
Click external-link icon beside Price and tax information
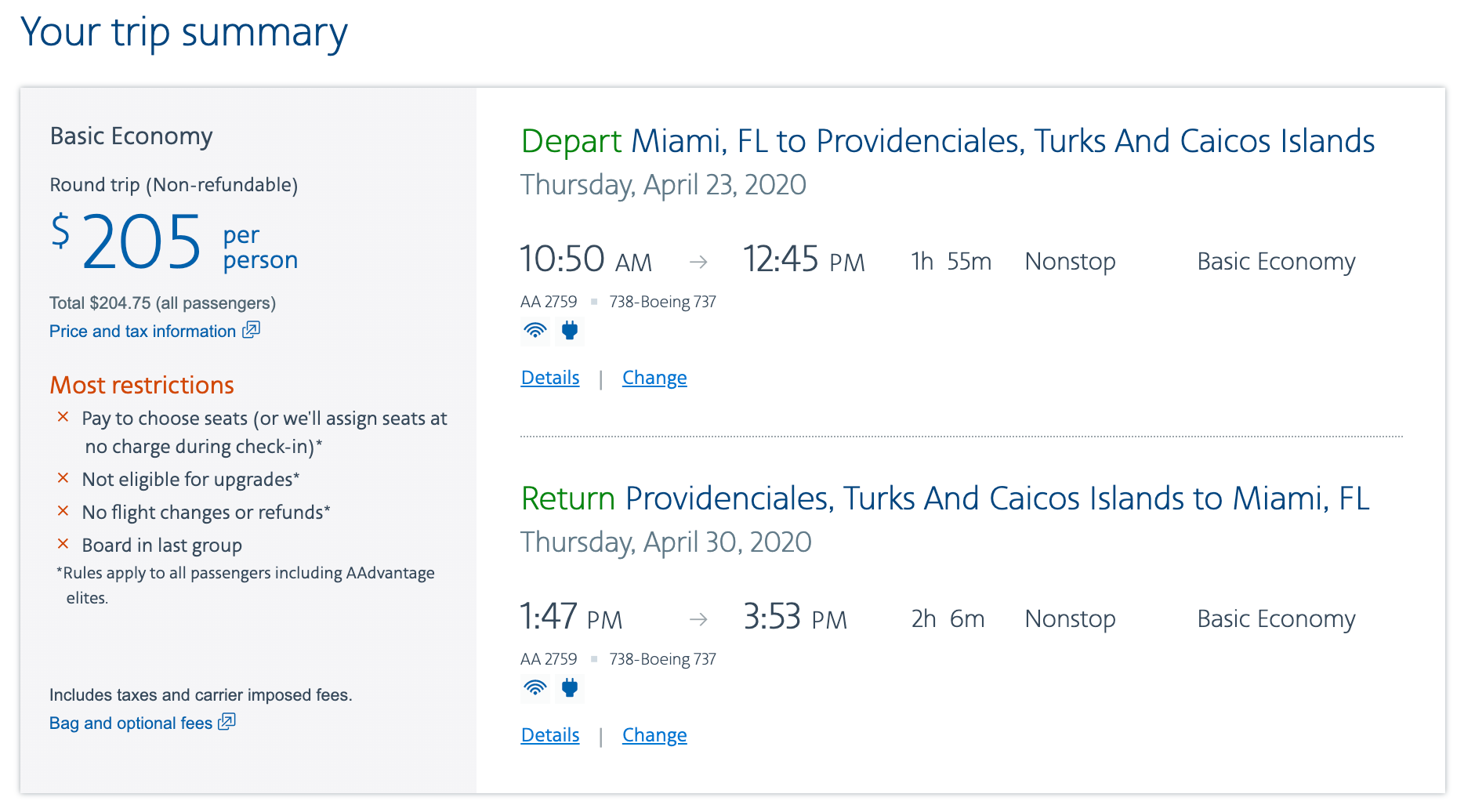(x=251, y=330)
